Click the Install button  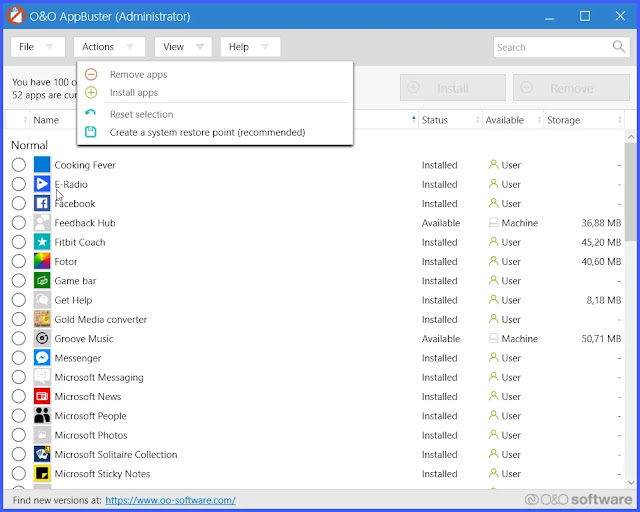click(x=453, y=88)
